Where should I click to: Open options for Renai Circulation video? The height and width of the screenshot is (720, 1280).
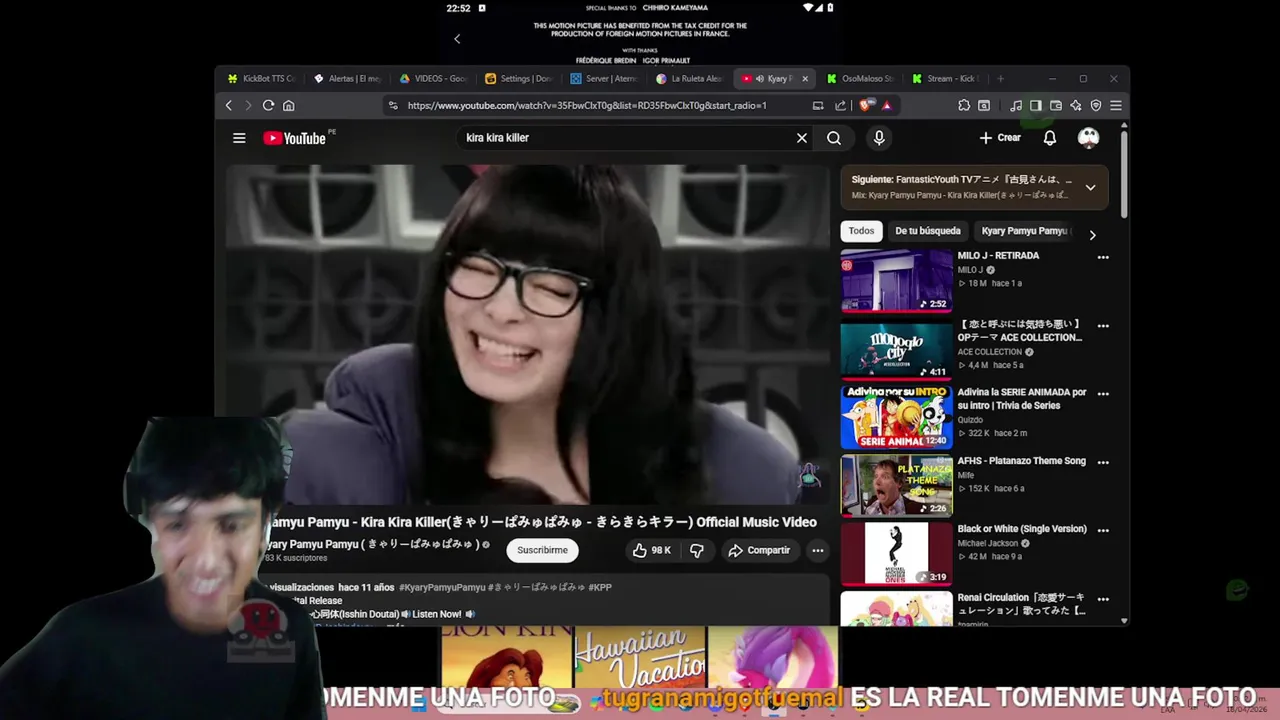(x=1103, y=599)
